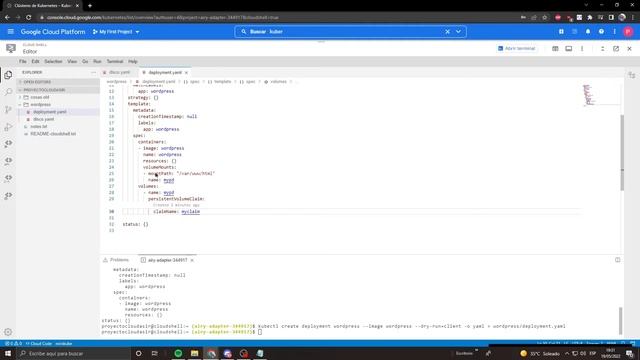
Task: Open the Windows Start menu
Action: pos(8,353)
